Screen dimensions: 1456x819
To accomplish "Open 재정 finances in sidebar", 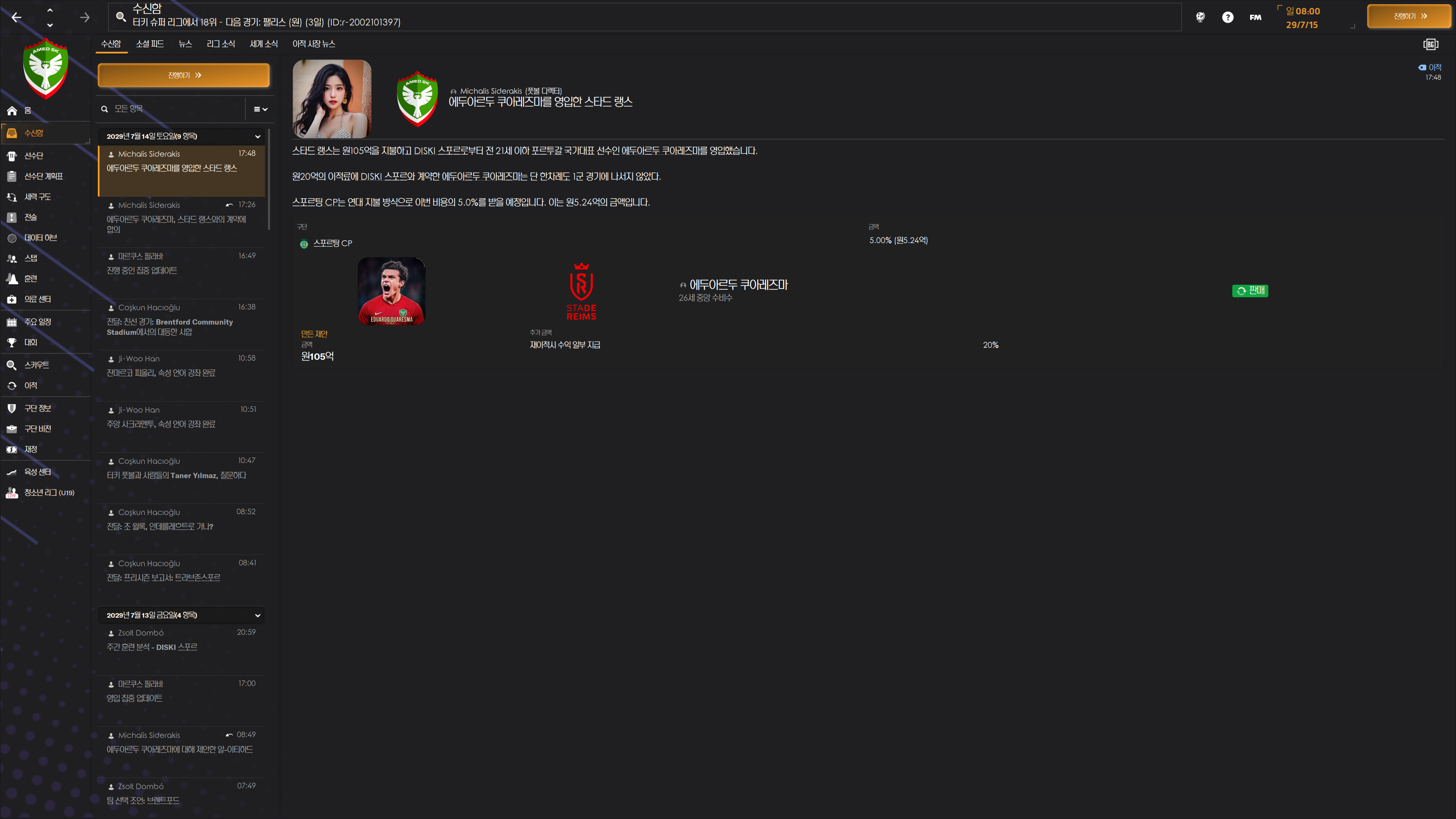I will point(30,449).
